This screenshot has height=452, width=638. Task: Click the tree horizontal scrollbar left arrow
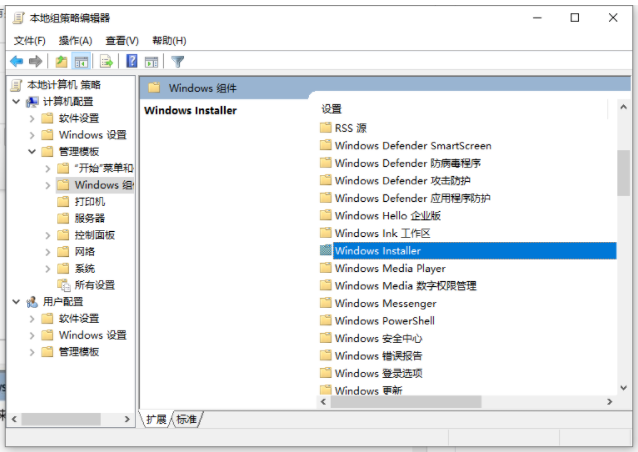coord(15,419)
